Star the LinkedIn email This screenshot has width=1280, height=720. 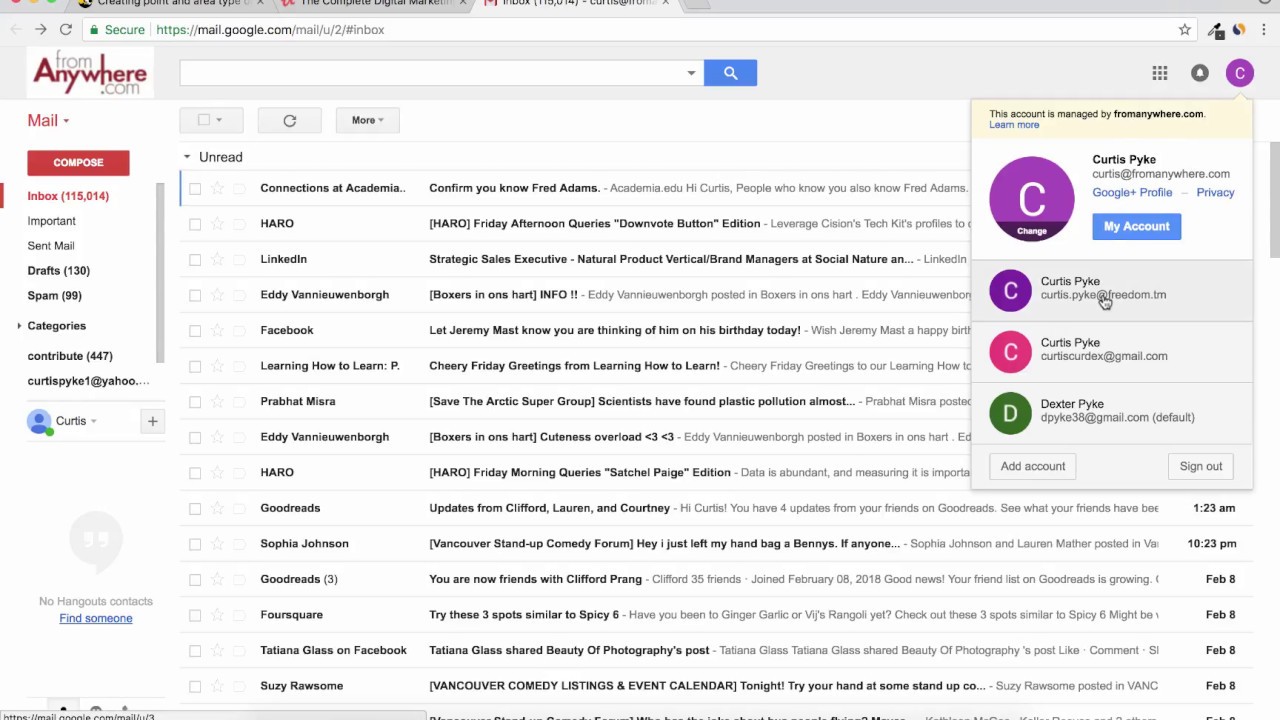point(217,259)
